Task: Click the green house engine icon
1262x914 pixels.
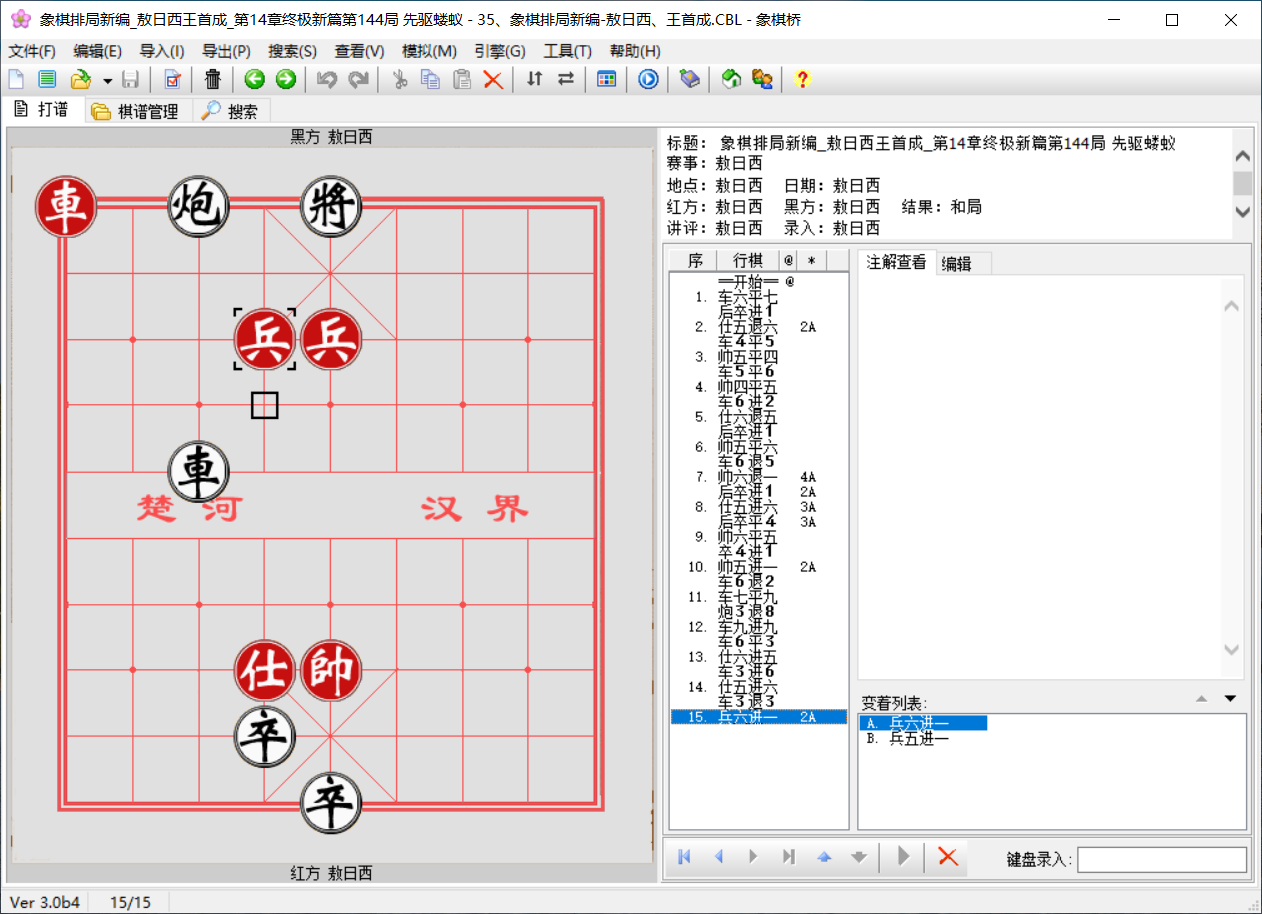Action: coord(731,80)
